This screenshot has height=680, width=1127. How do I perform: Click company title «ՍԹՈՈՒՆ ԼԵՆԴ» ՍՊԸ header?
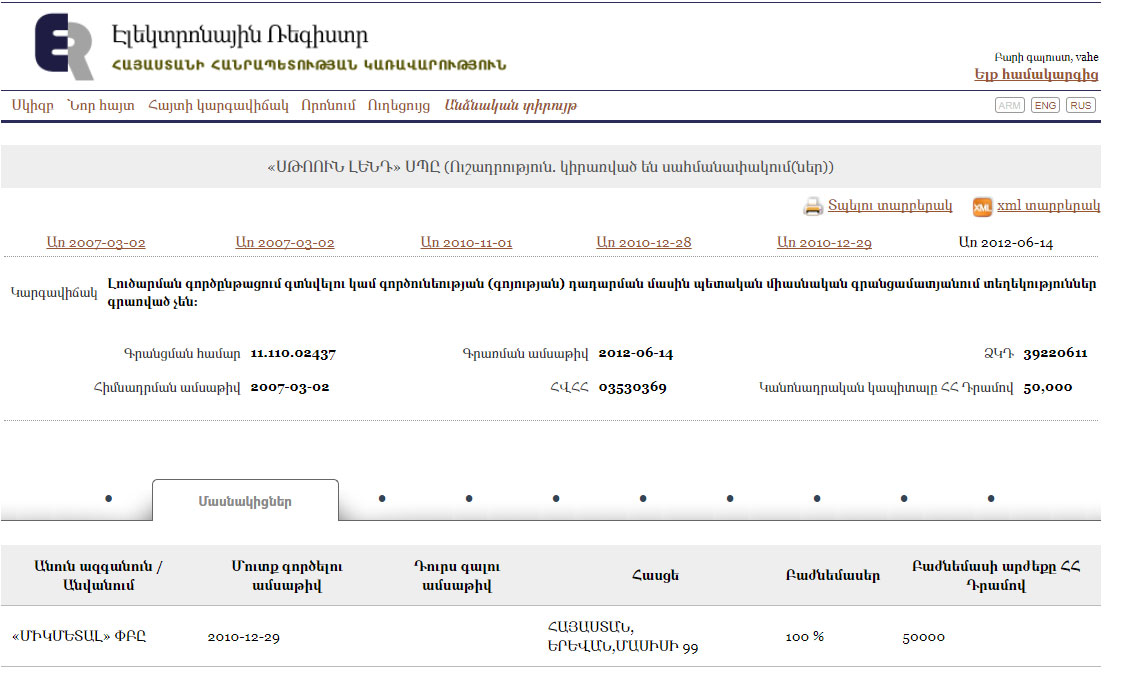click(551, 167)
